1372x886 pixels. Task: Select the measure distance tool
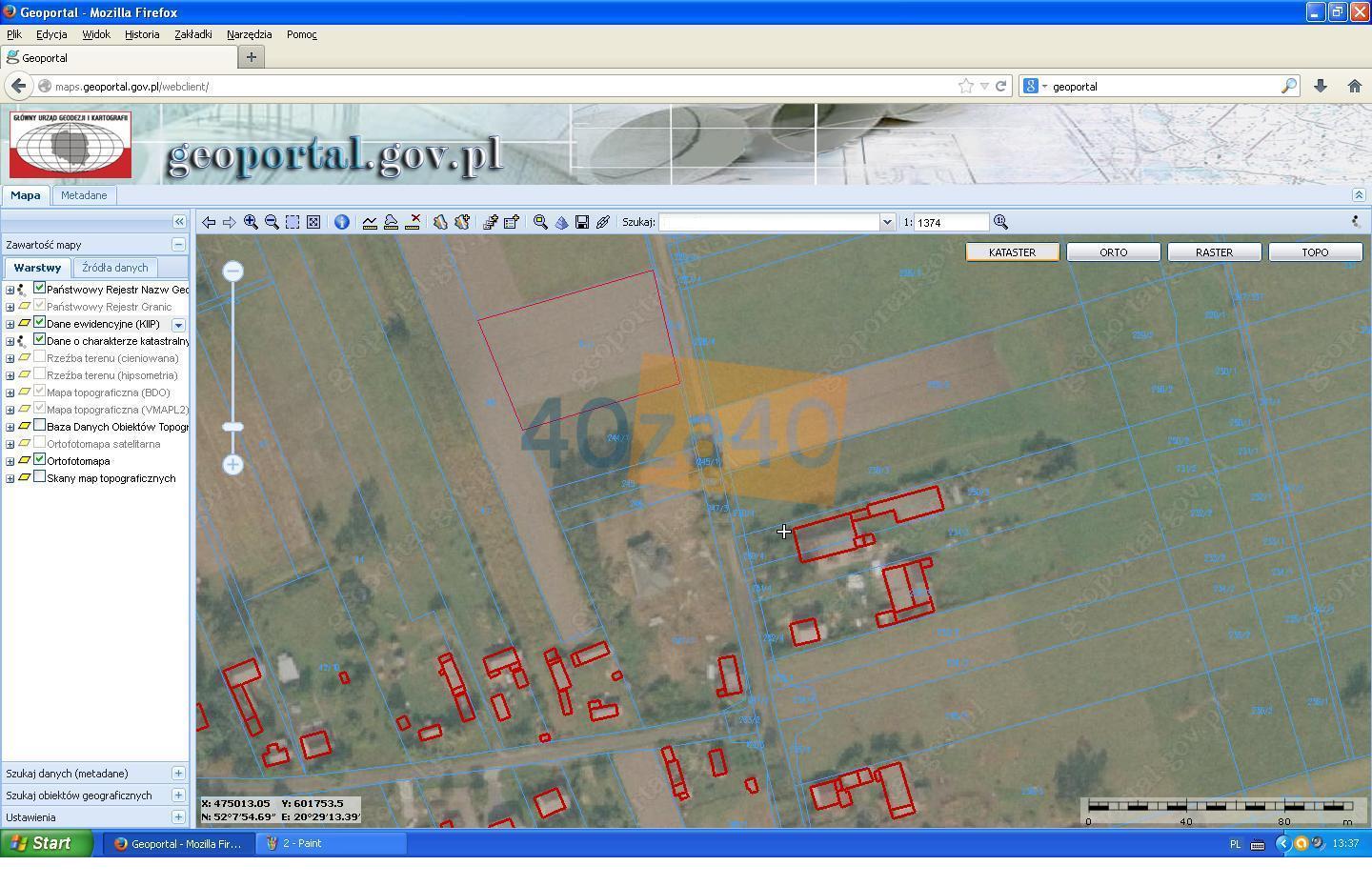click(x=370, y=222)
